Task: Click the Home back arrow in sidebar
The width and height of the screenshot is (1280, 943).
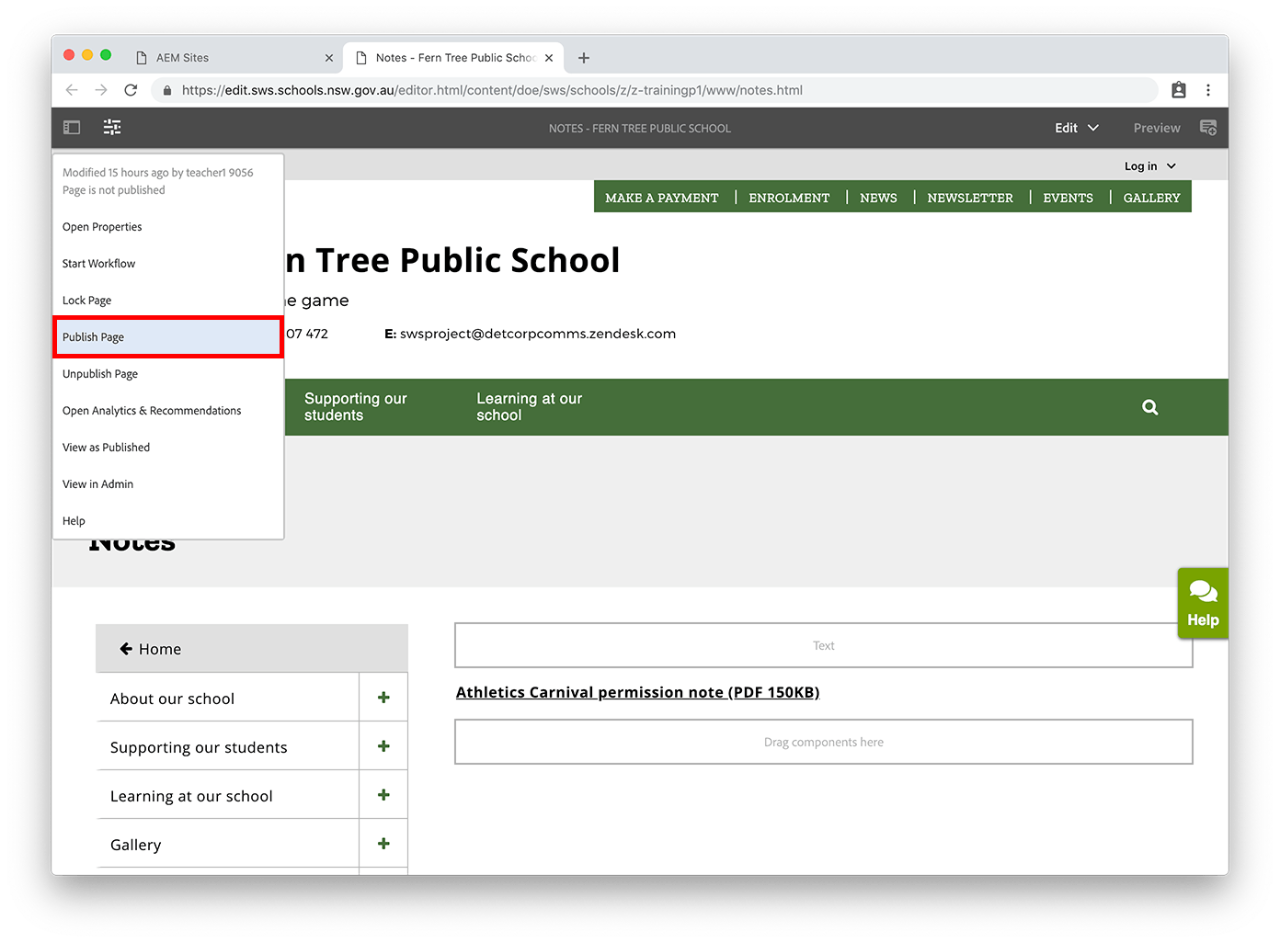Action: tap(126, 649)
